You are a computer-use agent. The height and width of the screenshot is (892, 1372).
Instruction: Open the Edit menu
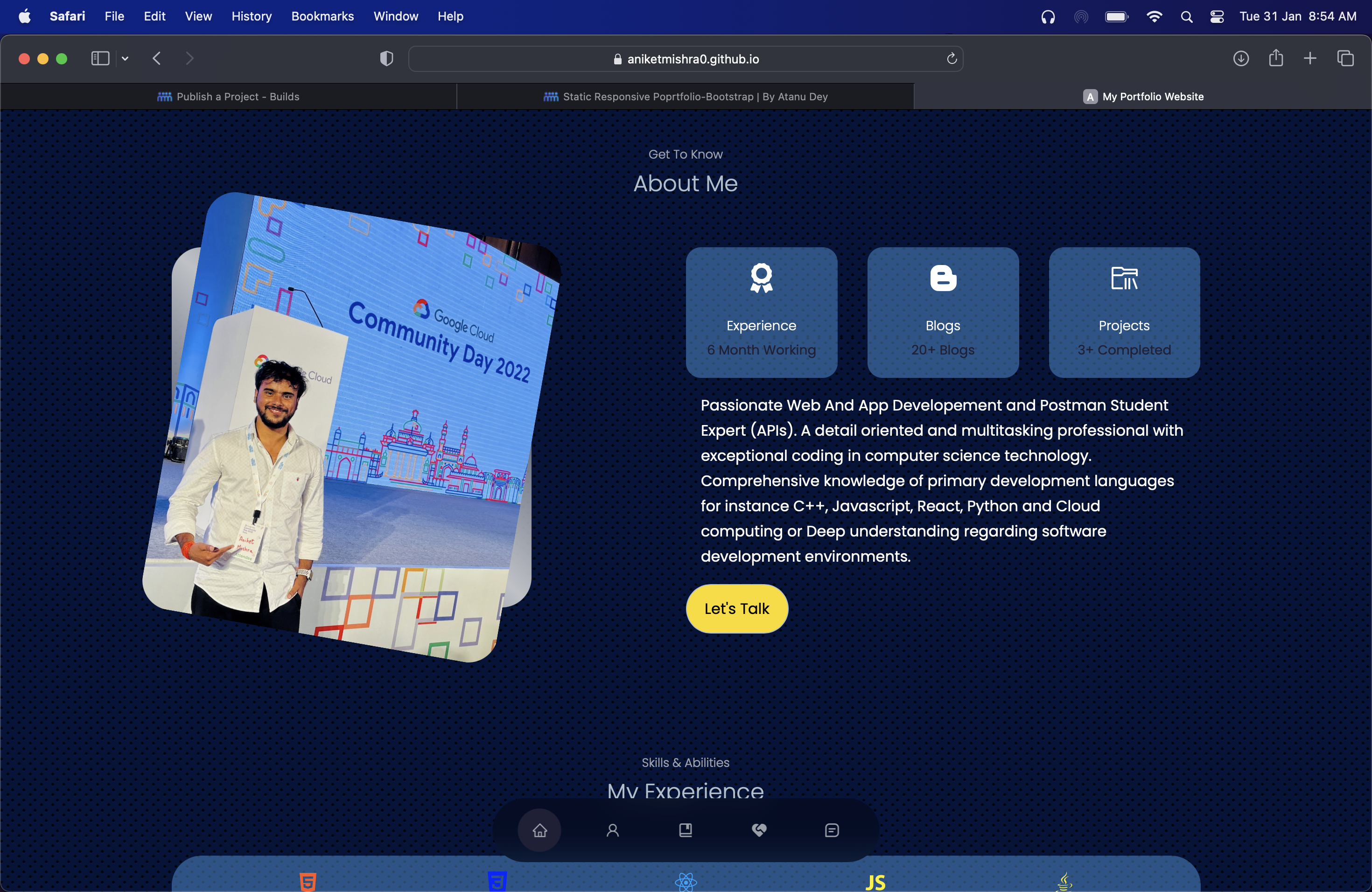coord(154,16)
